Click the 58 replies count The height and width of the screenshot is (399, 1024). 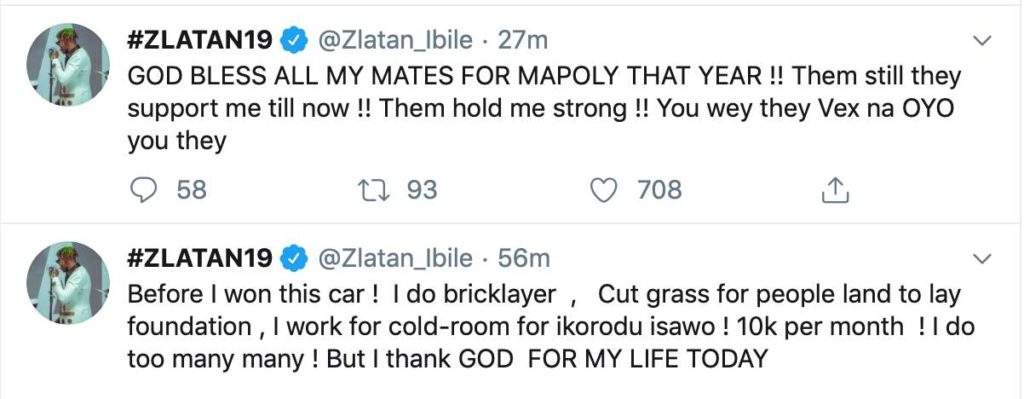191,190
